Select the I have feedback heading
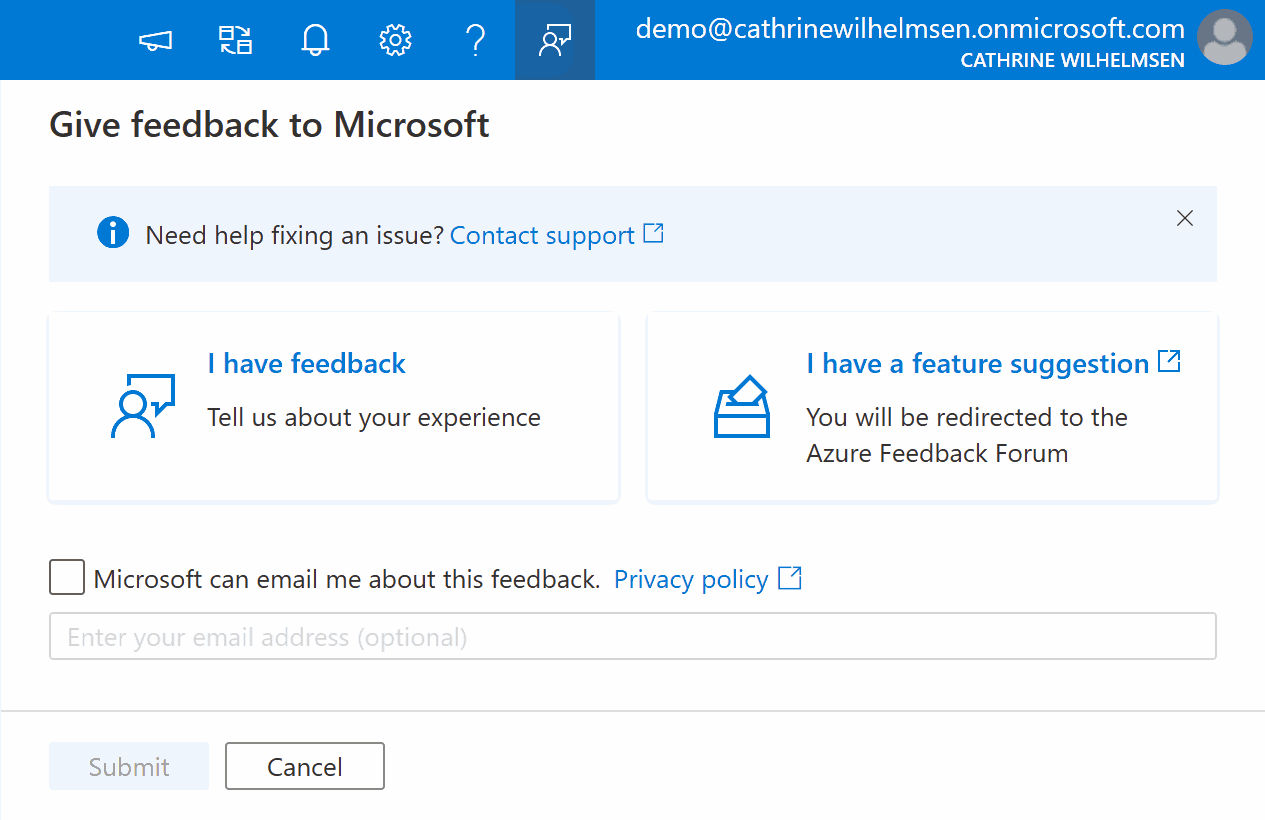1265x820 pixels. 306,363
